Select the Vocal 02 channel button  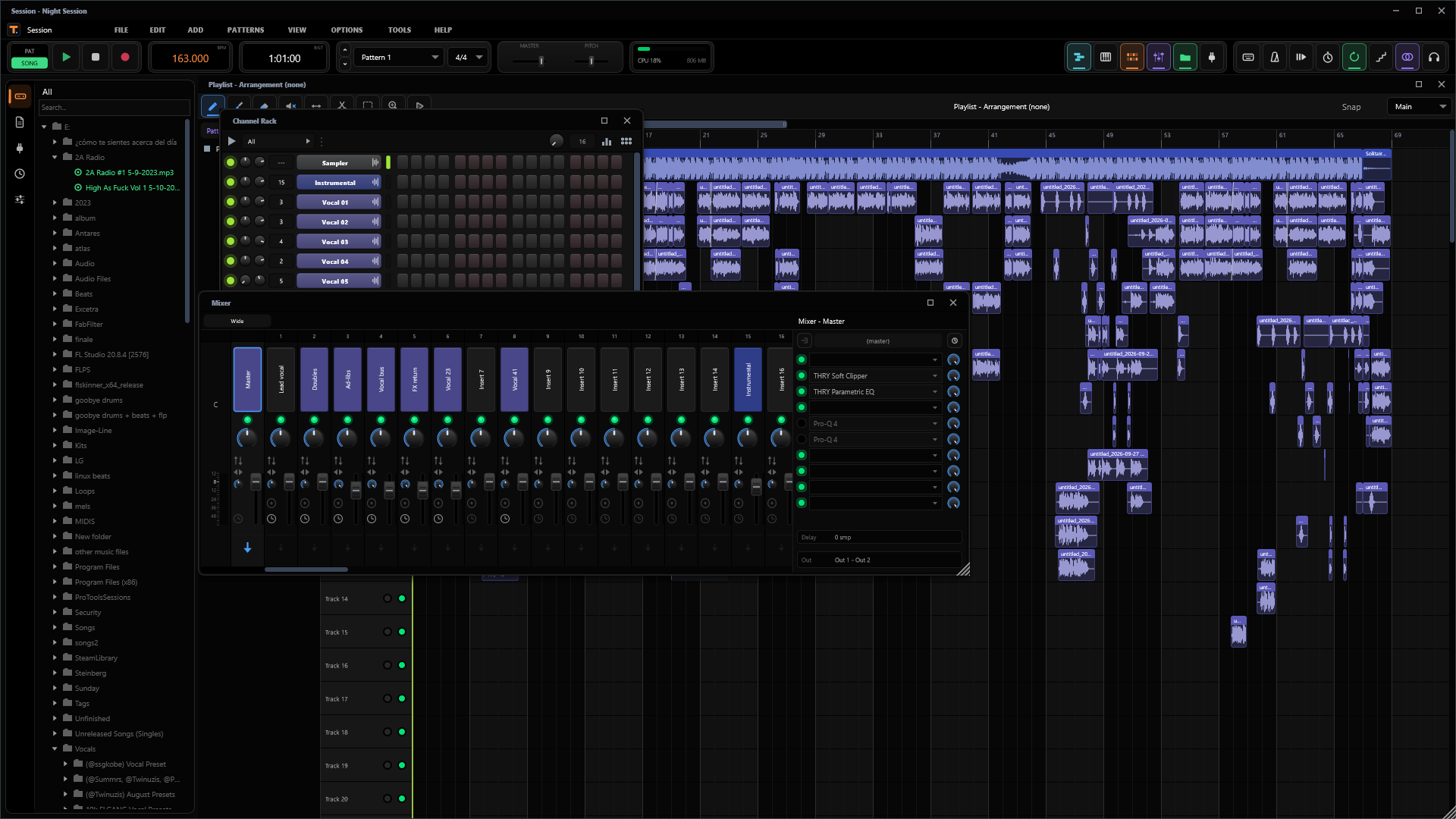338,221
